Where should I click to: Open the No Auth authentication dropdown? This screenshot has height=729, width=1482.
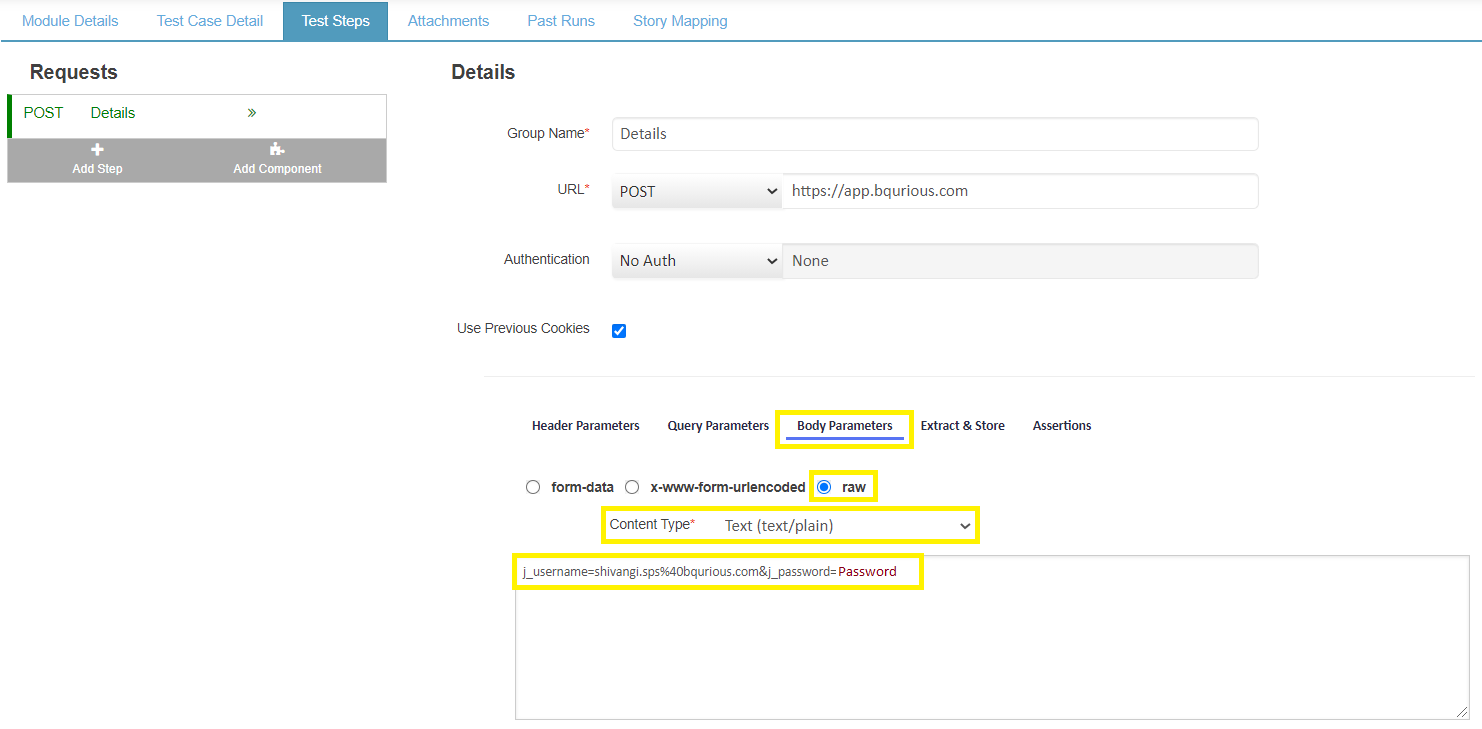[x=697, y=261]
